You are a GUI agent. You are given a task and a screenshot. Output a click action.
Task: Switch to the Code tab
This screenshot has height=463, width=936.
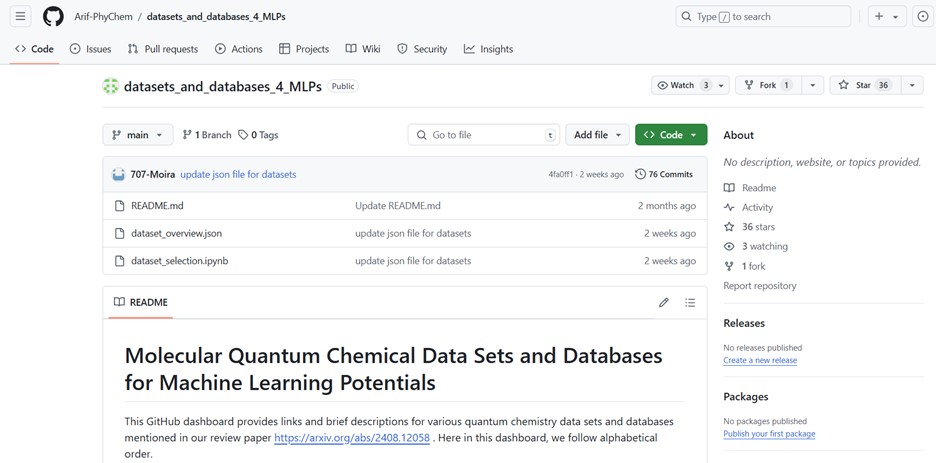(35, 49)
